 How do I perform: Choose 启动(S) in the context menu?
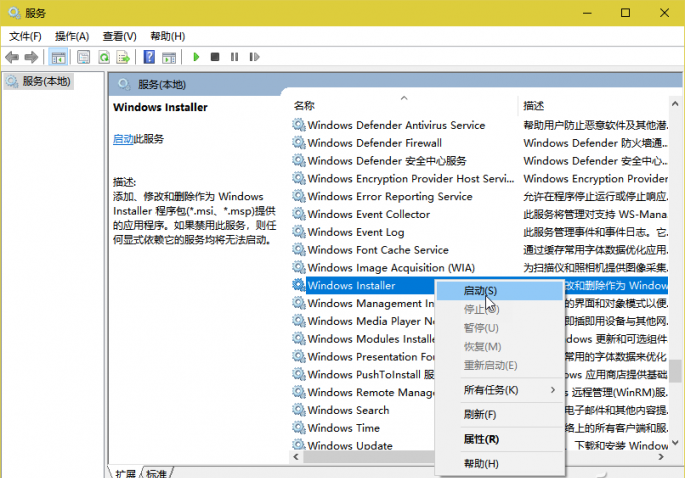[x=499, y=291]
